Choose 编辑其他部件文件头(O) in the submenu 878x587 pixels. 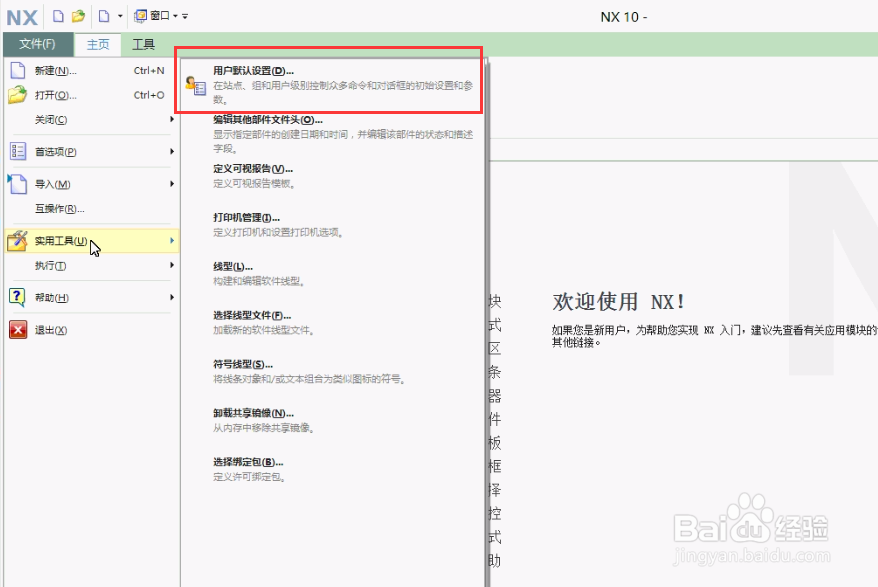click(x=333, y=133)
